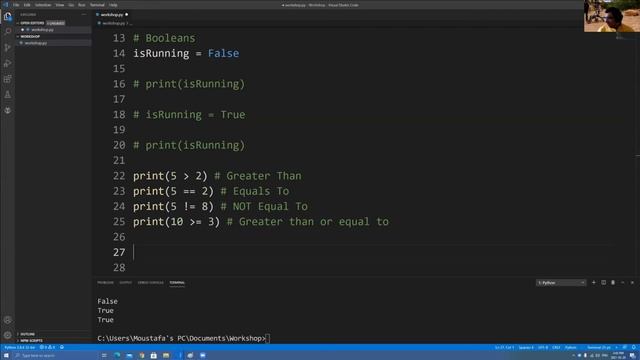Open the View menu
640x360 pixels.
[x=60, y=5]
